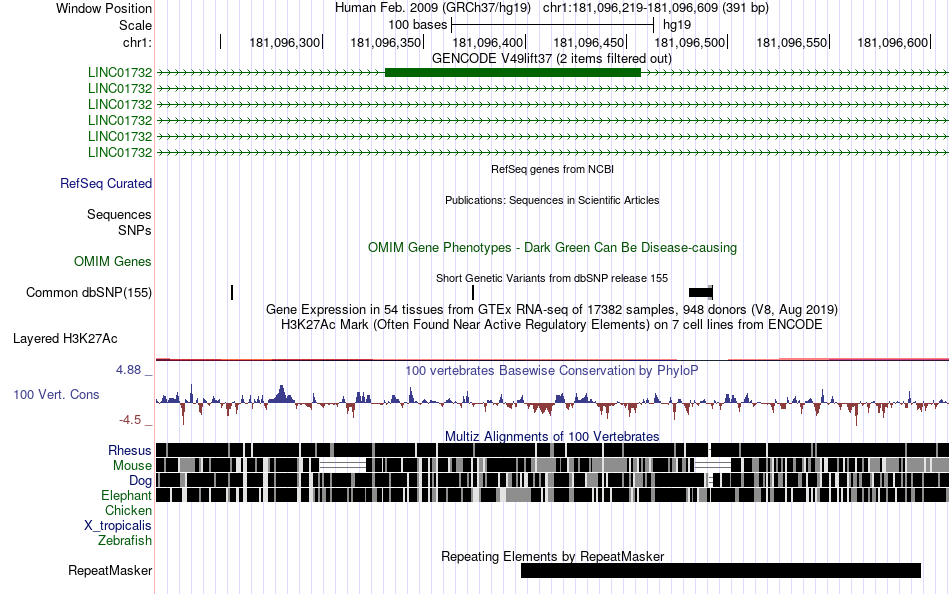Click the 181,096,300 coordinate on the ruler
The image size is (950, 594).
click(285, 43)
